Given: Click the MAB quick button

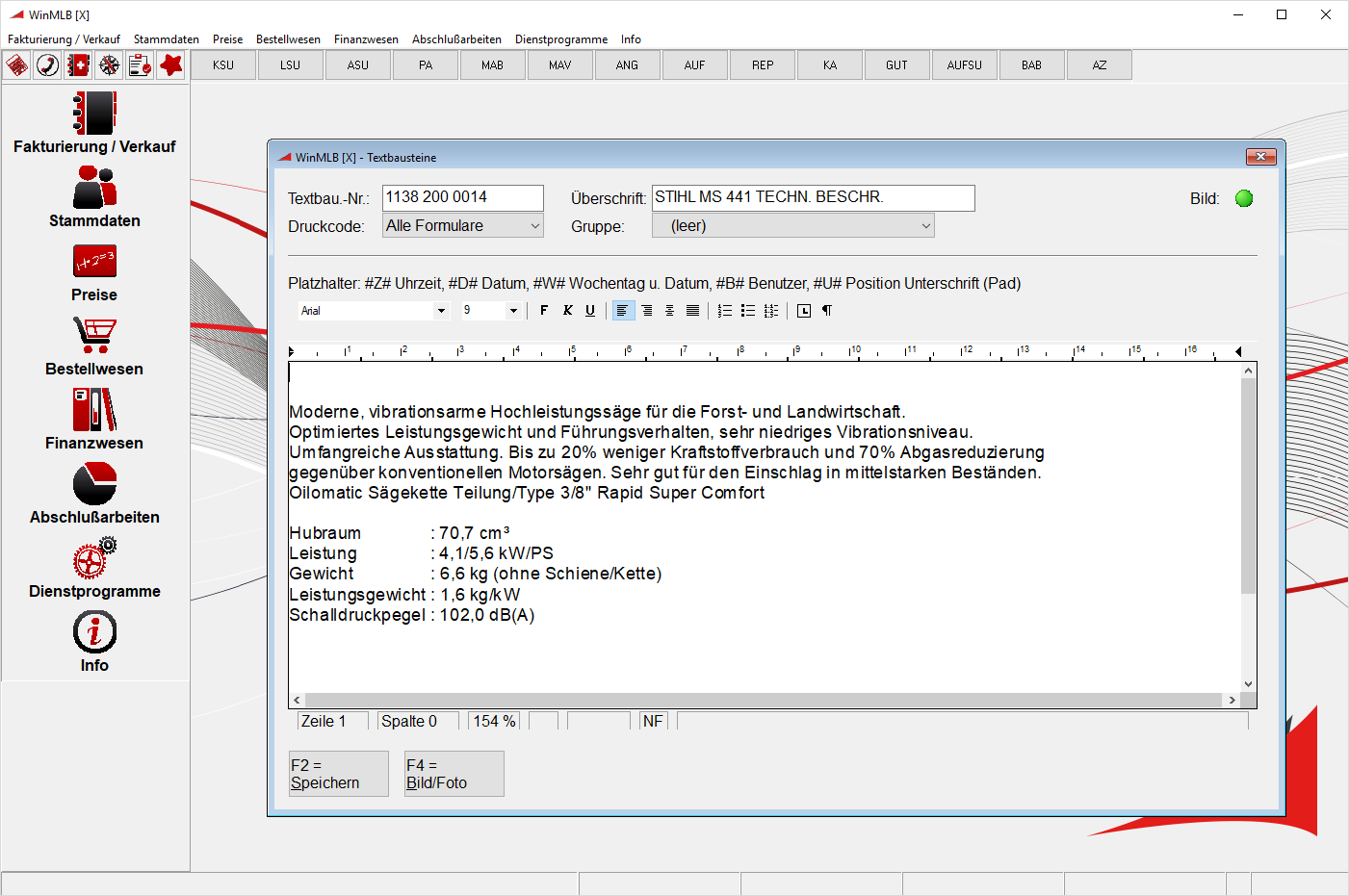Looking at the screenshot, I should click(493, 65).
